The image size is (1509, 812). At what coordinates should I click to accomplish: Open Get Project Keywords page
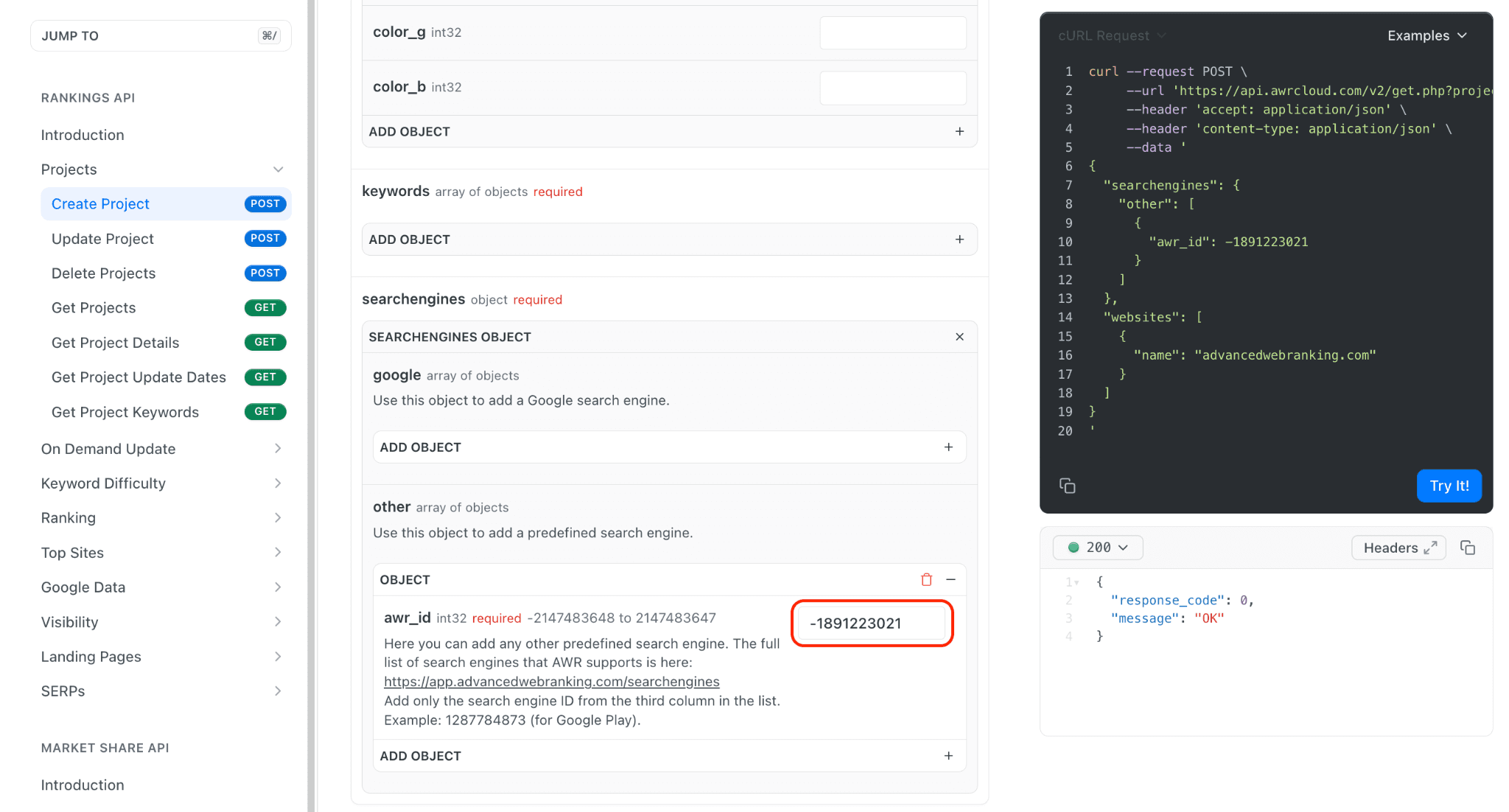(166, 412)
